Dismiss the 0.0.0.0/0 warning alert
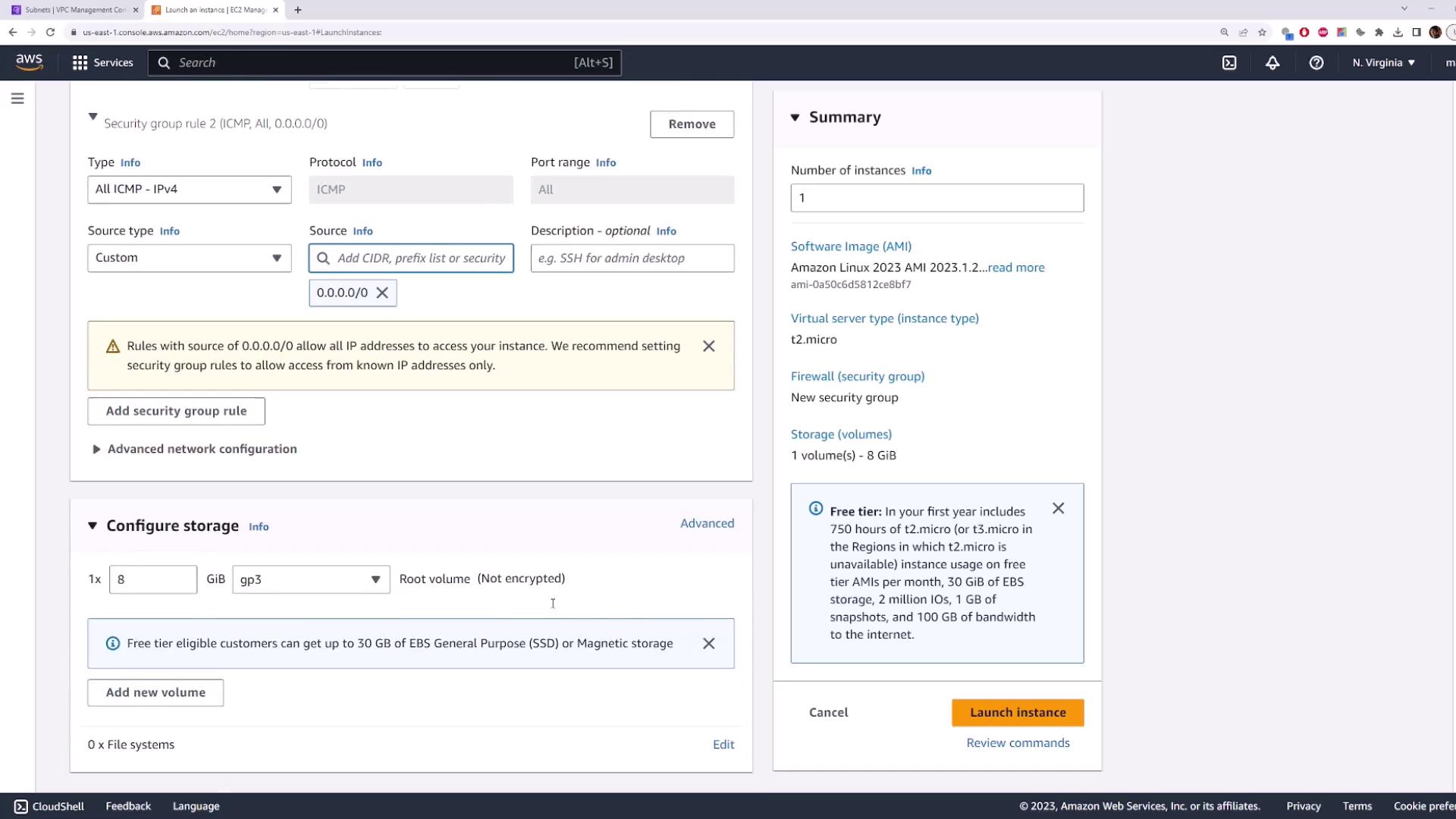The width and height of the screenshot is (1456, 819). (x=708, y=346)
